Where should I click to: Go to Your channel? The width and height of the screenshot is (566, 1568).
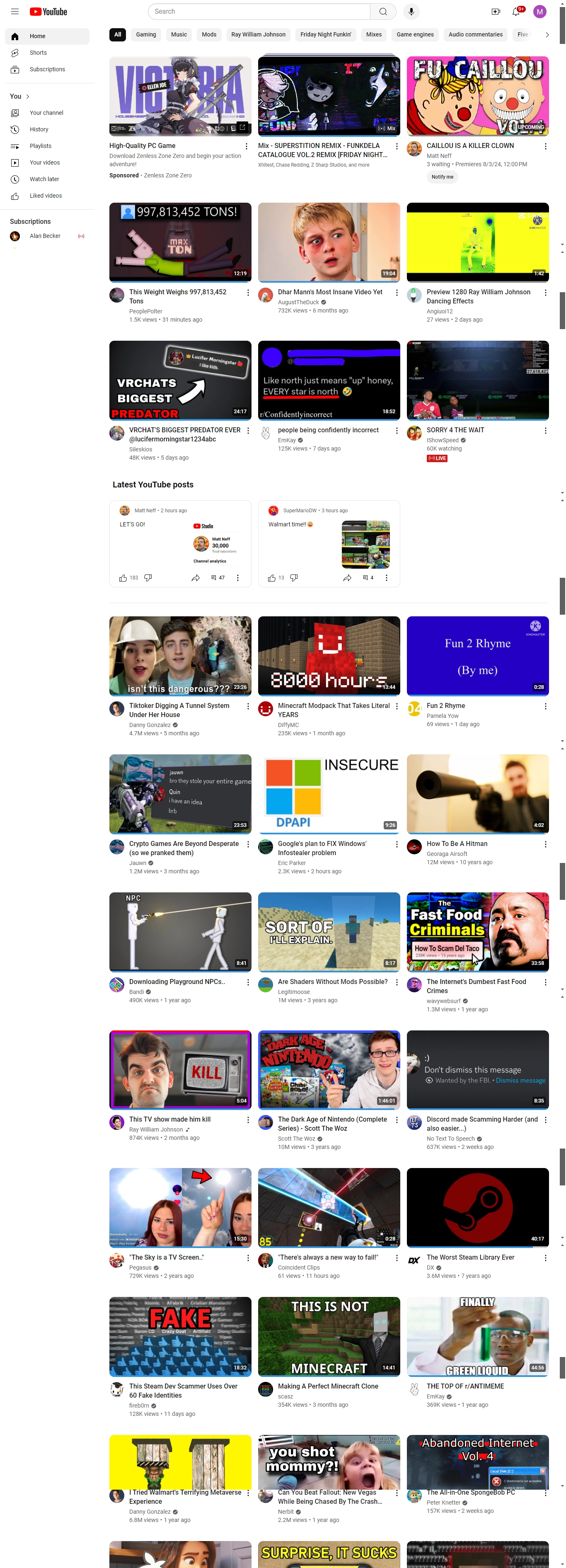coord(47,113)
